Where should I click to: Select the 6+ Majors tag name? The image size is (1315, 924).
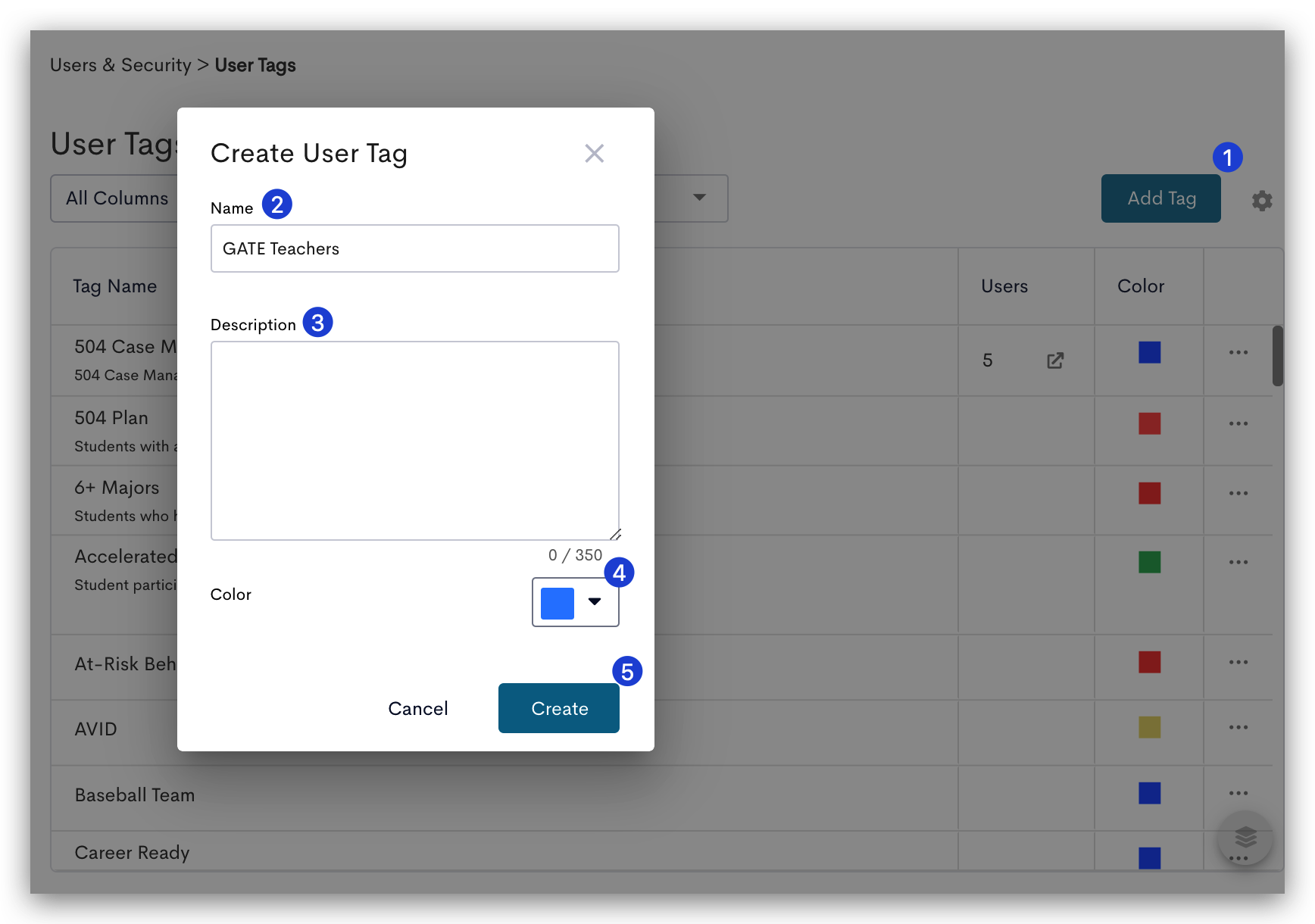point(117,488)
